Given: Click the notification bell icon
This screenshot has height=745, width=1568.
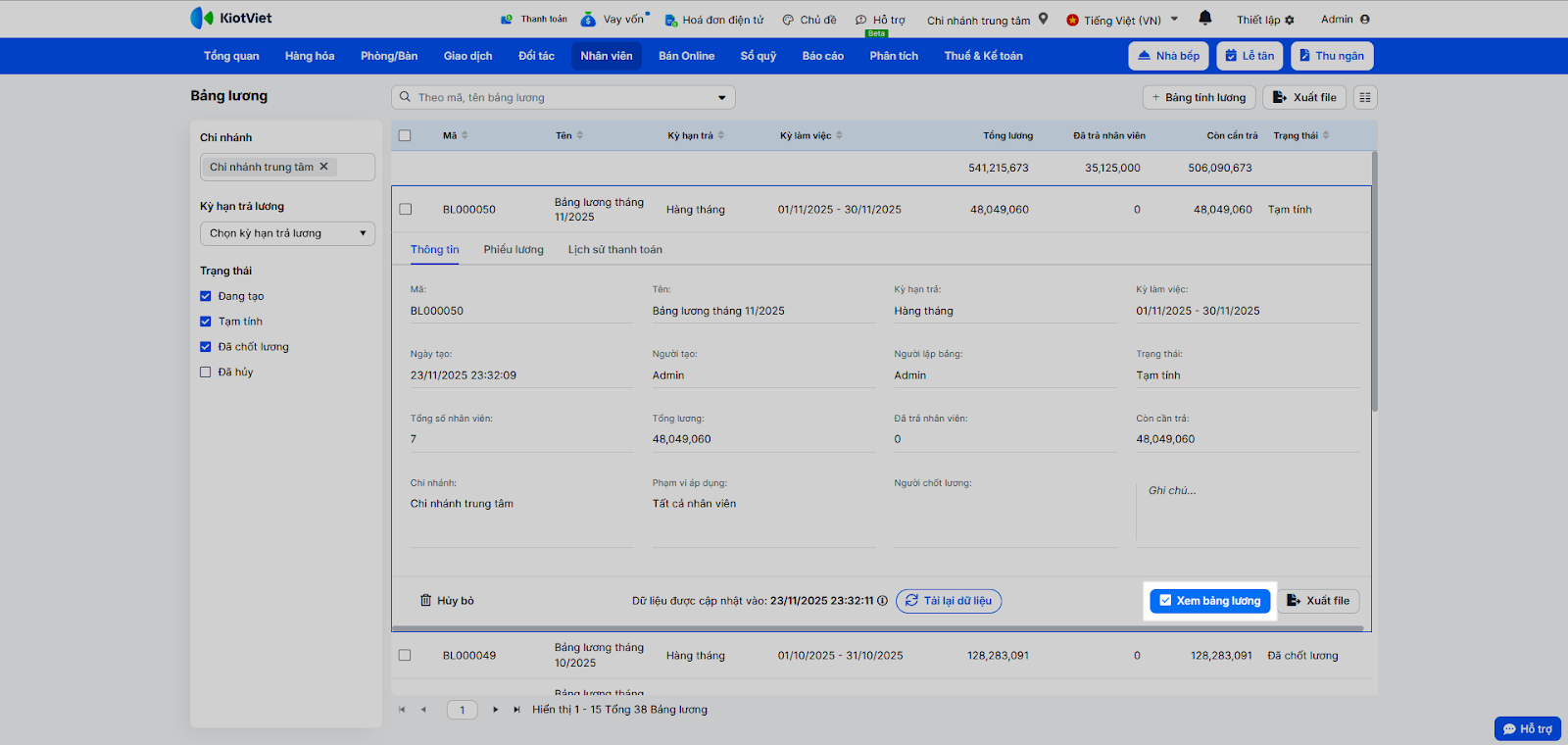Looking at the screenshot, I should [1205, 18].
